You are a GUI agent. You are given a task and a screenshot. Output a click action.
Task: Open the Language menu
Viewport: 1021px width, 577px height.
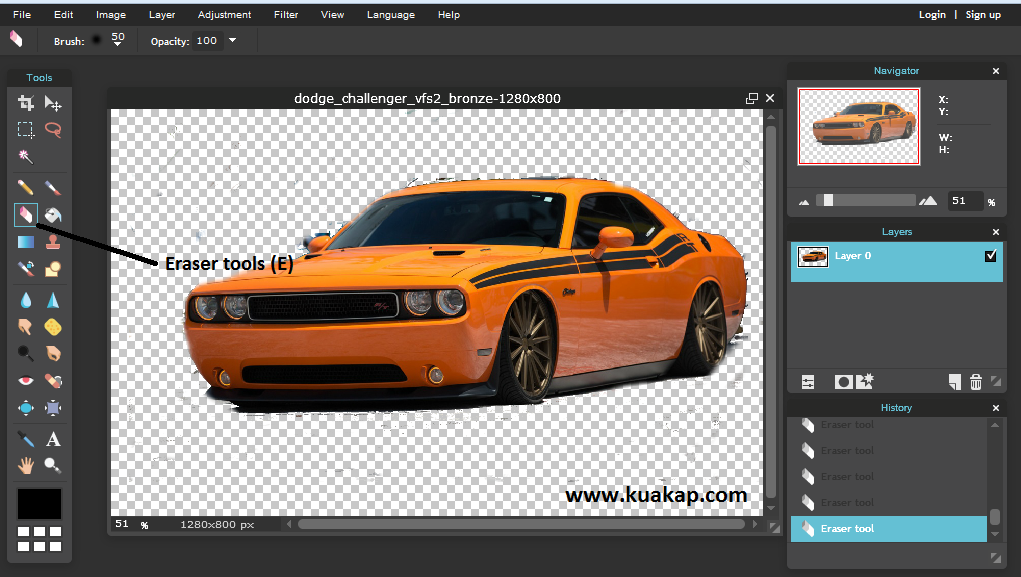(391, 14)
